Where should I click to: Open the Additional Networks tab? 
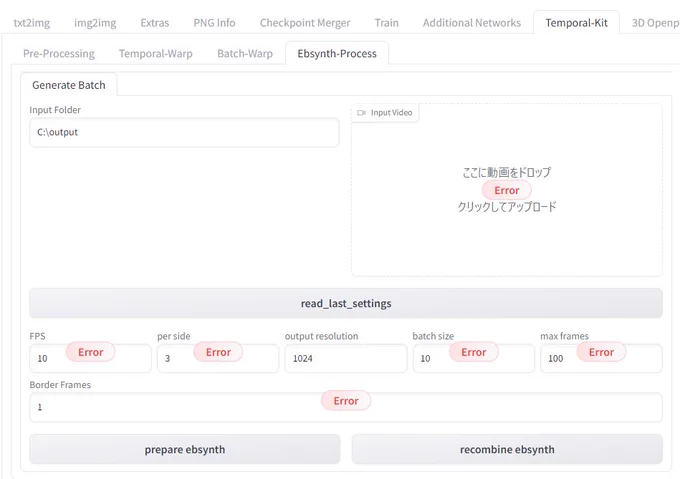coord(472,23)
